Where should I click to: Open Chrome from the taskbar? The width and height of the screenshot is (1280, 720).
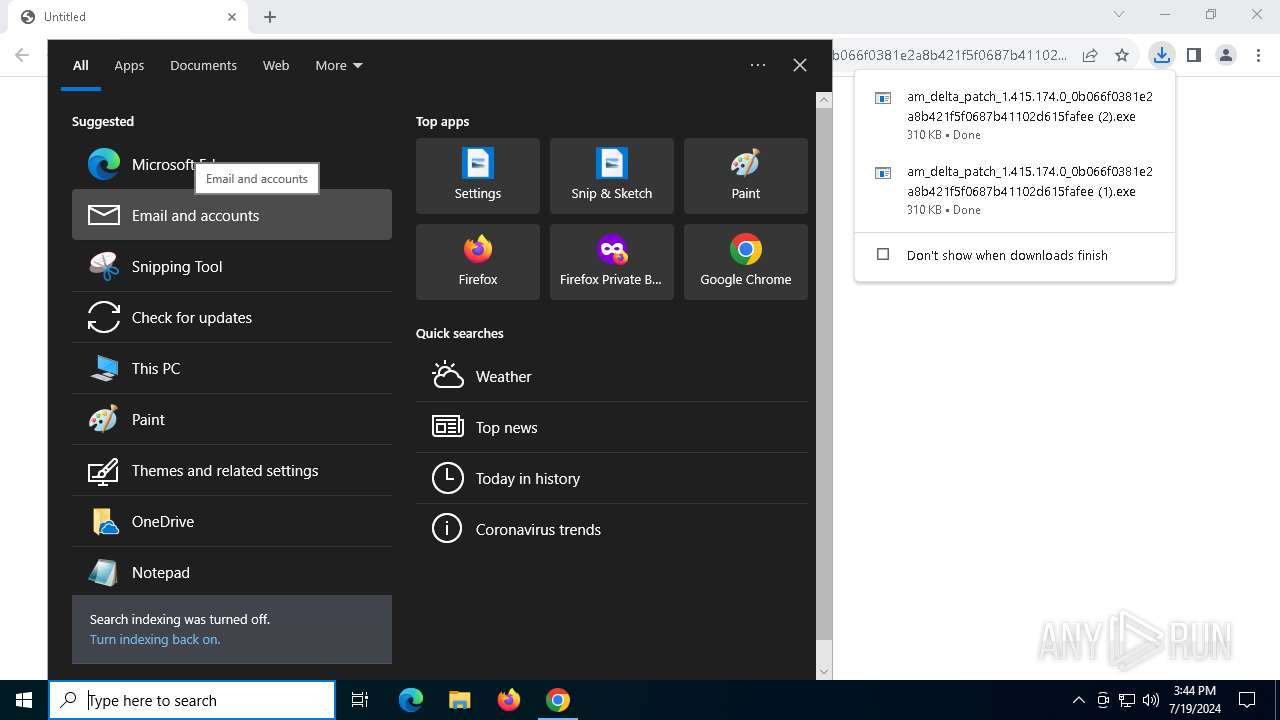click(558, 700)
